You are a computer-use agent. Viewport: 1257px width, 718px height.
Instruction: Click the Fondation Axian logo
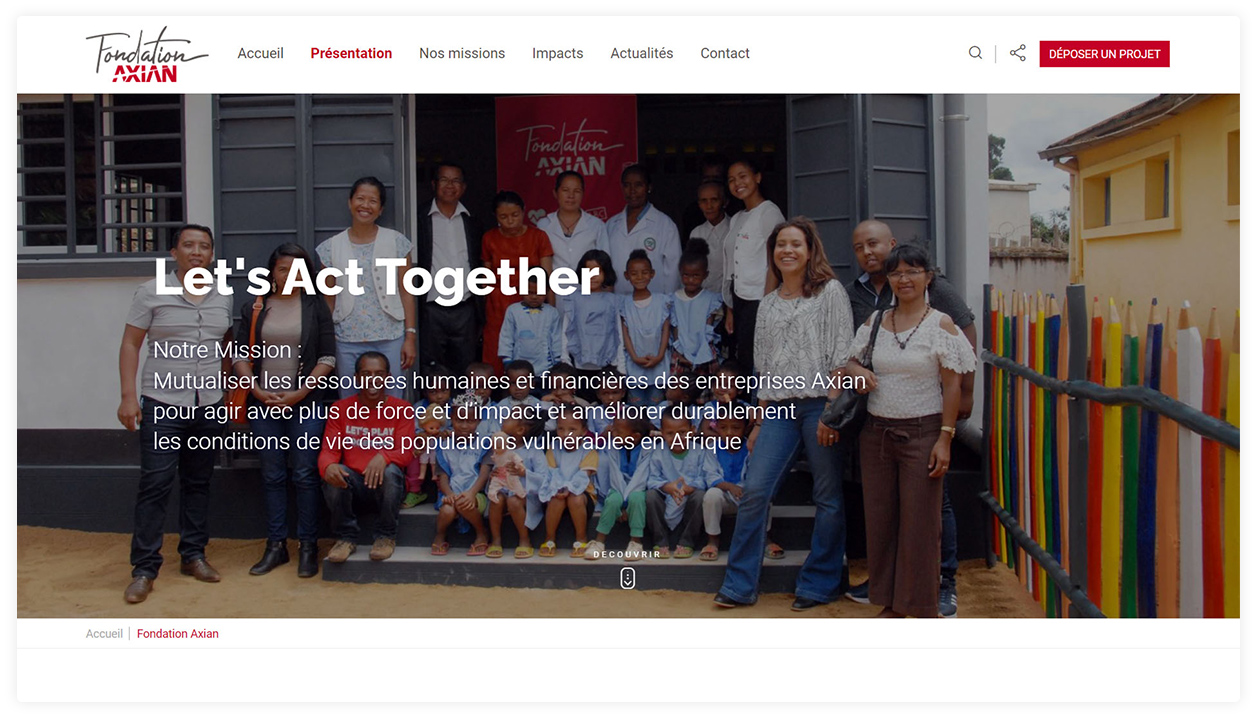(147, 54)
